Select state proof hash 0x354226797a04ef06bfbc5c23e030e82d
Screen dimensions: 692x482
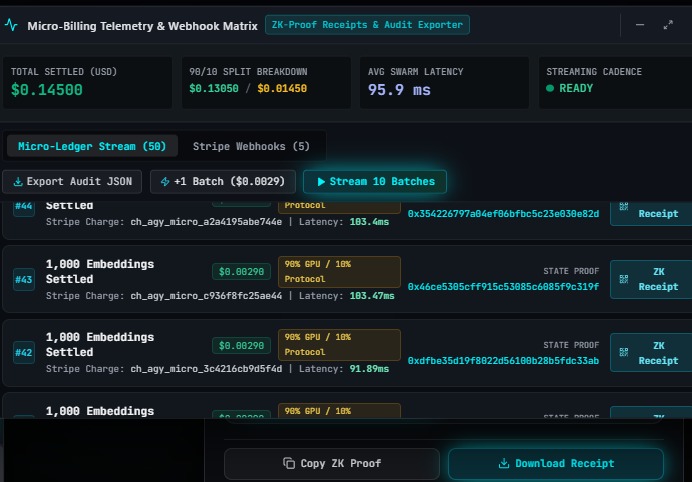coord(504,214)
